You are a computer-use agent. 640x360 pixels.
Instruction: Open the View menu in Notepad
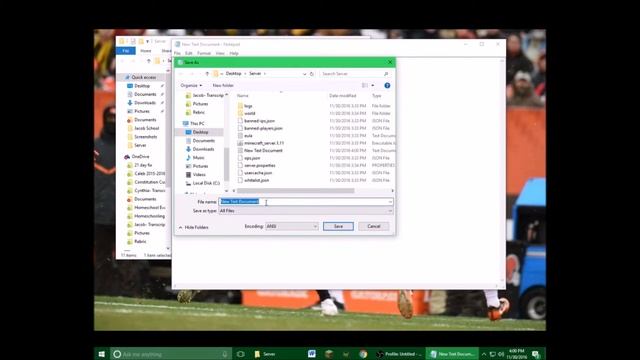[x=220, y=53]
